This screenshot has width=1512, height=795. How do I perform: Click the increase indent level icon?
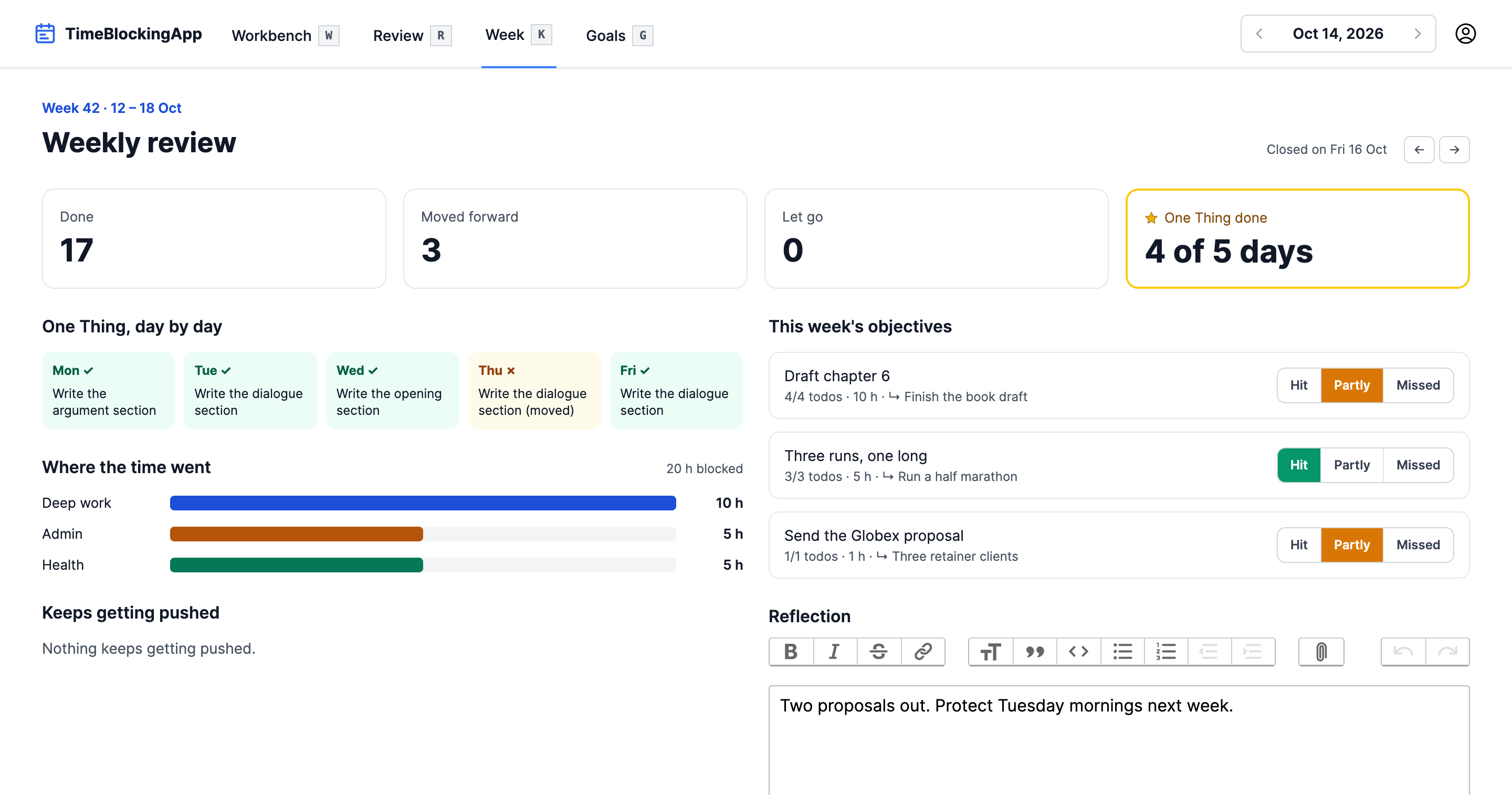pyautogui.click(x=1252, y=651)
